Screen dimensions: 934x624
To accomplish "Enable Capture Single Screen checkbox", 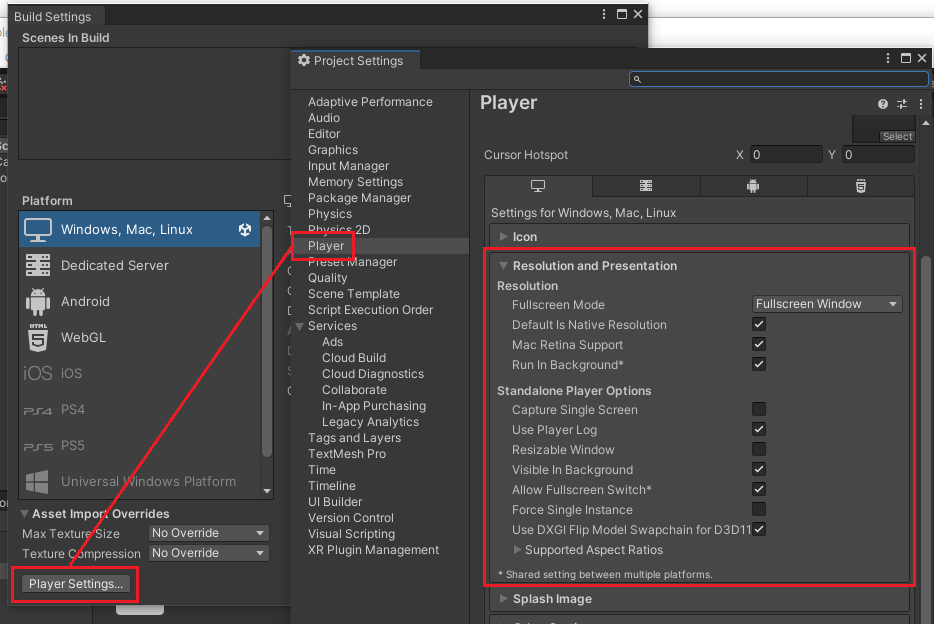I will [759, 409].
